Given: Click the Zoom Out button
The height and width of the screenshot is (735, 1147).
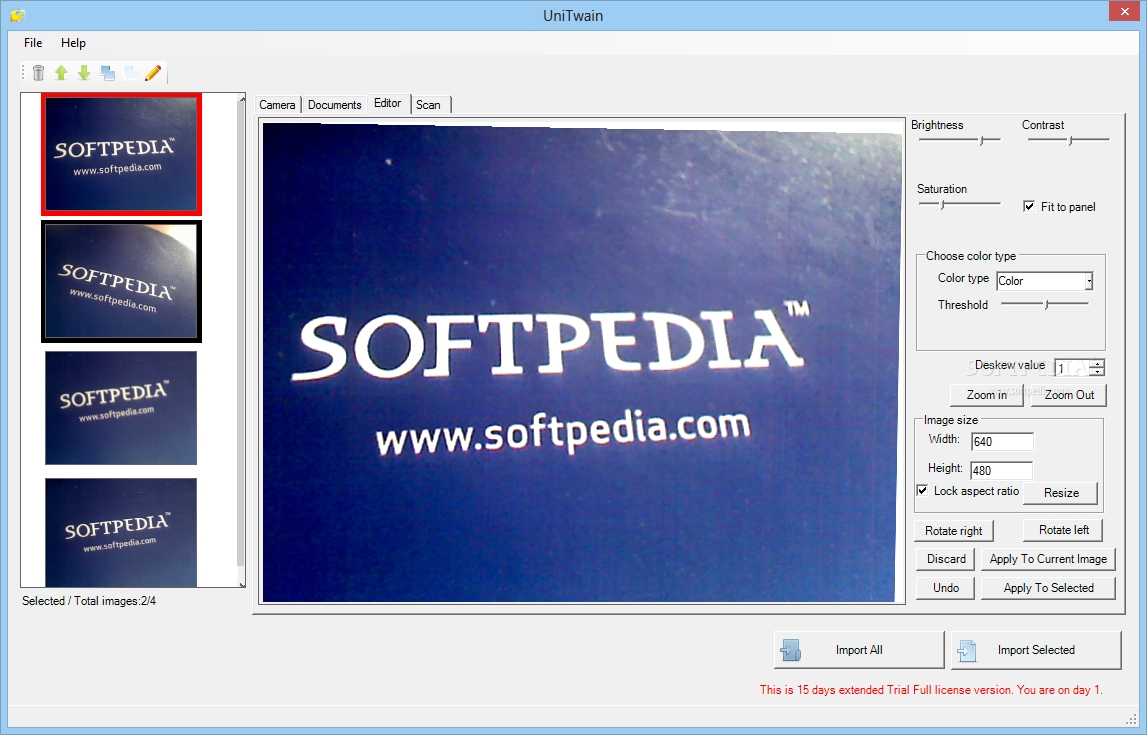Looking at the screenshot, I should click(1069, 395).
